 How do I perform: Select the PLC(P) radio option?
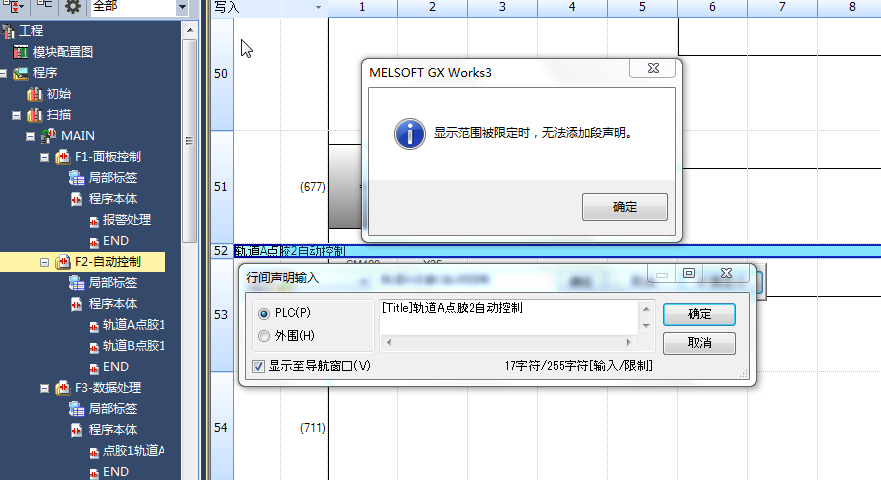click(x=264, y=314)
